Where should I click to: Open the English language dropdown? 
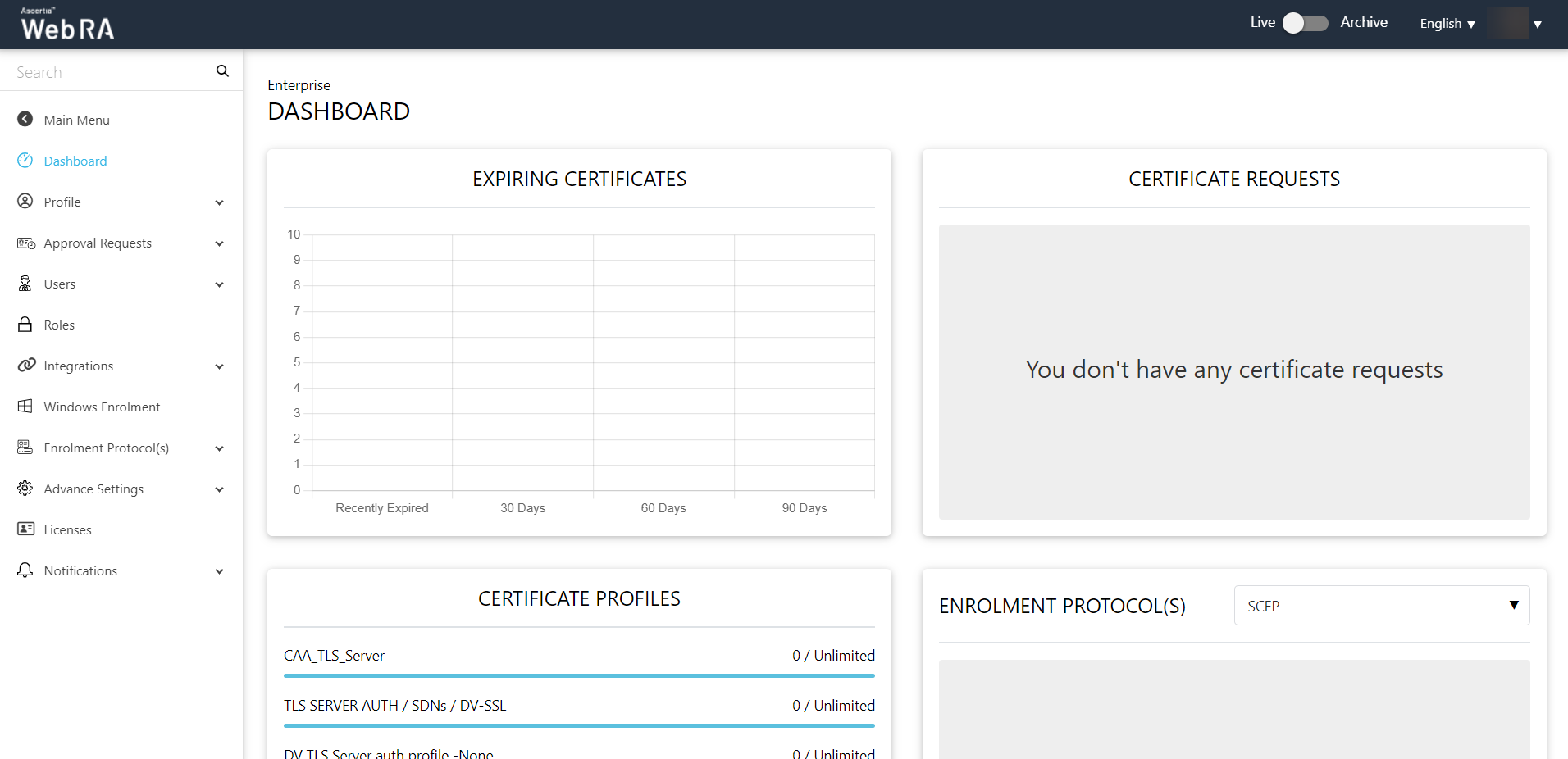point(1447,24)
